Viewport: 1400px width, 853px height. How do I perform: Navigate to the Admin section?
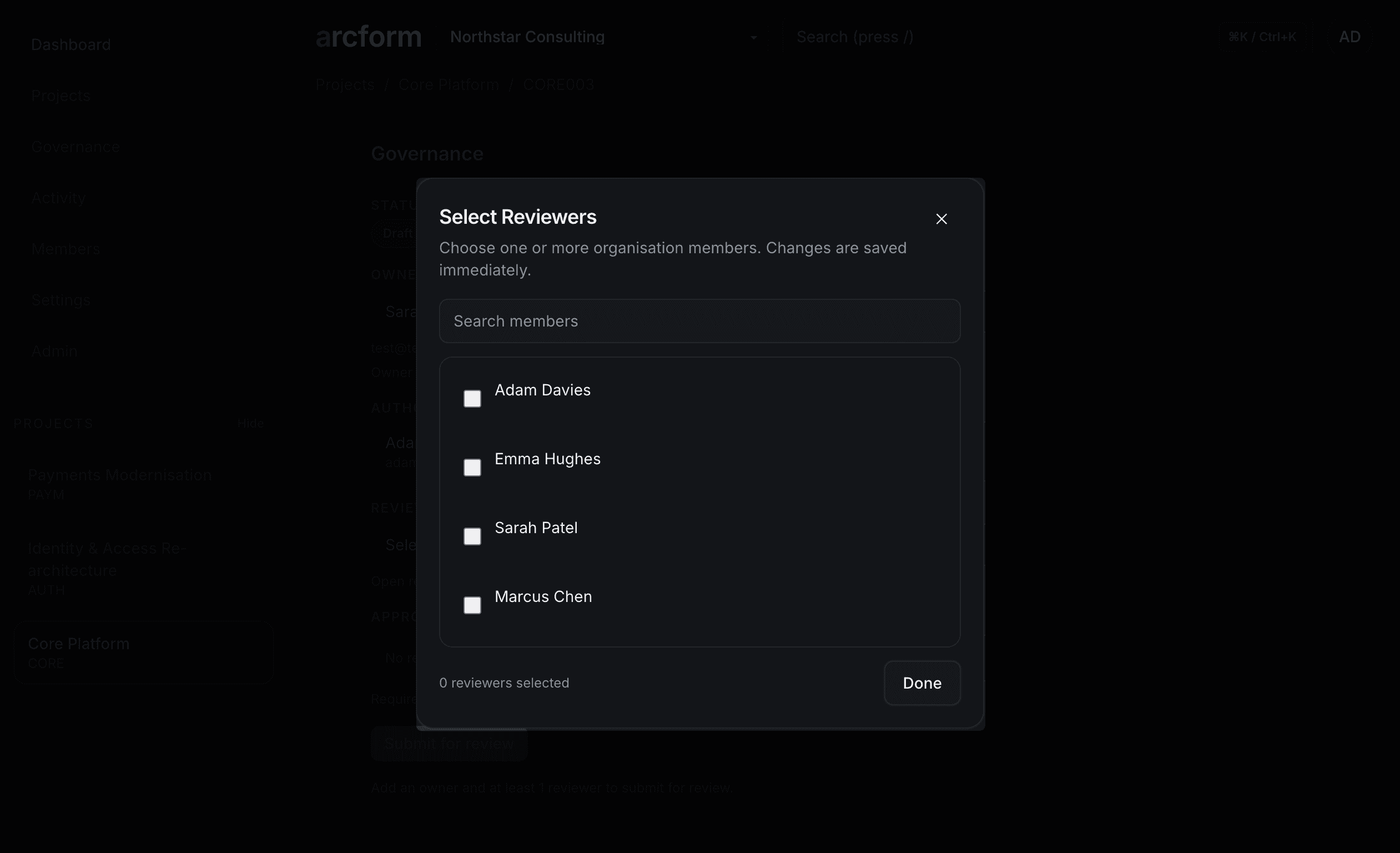[54, 350]
